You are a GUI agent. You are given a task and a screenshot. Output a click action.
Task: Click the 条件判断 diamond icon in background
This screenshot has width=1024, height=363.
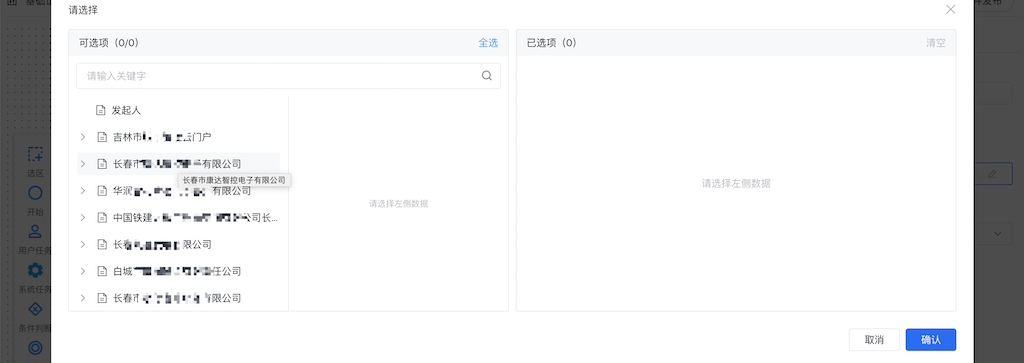35,309
